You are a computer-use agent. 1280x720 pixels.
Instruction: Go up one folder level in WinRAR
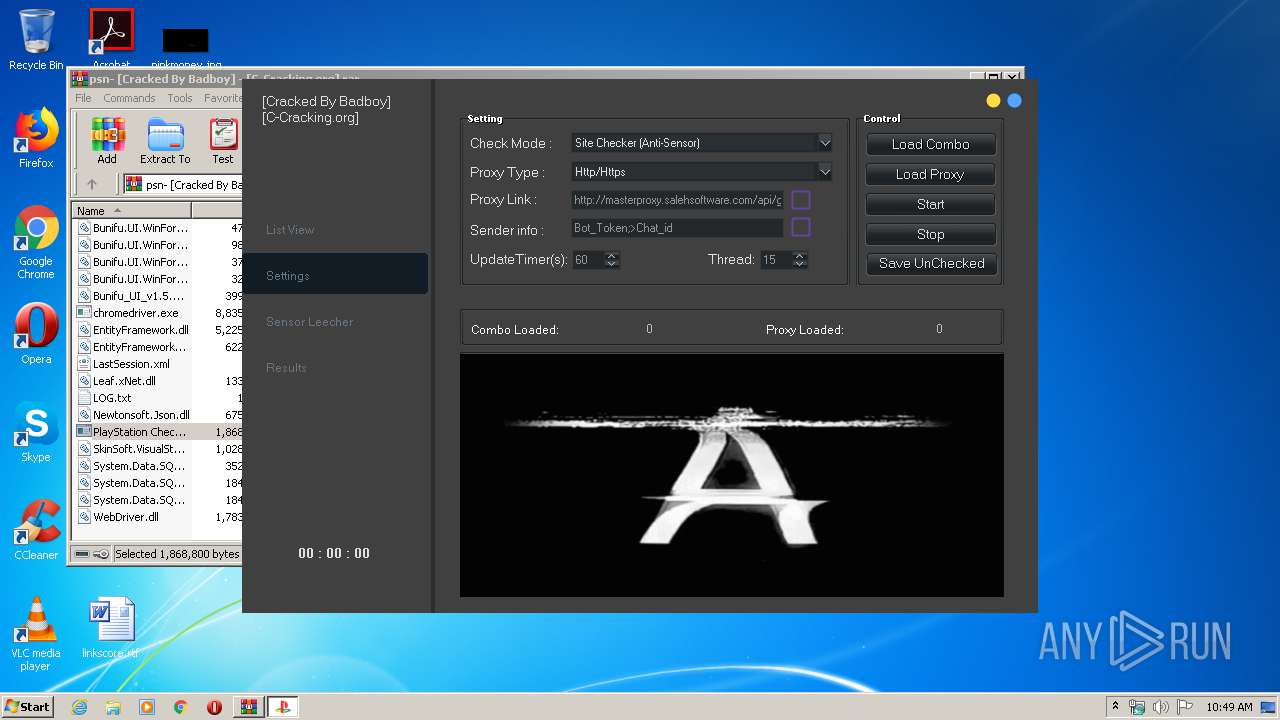coord(92,184)
